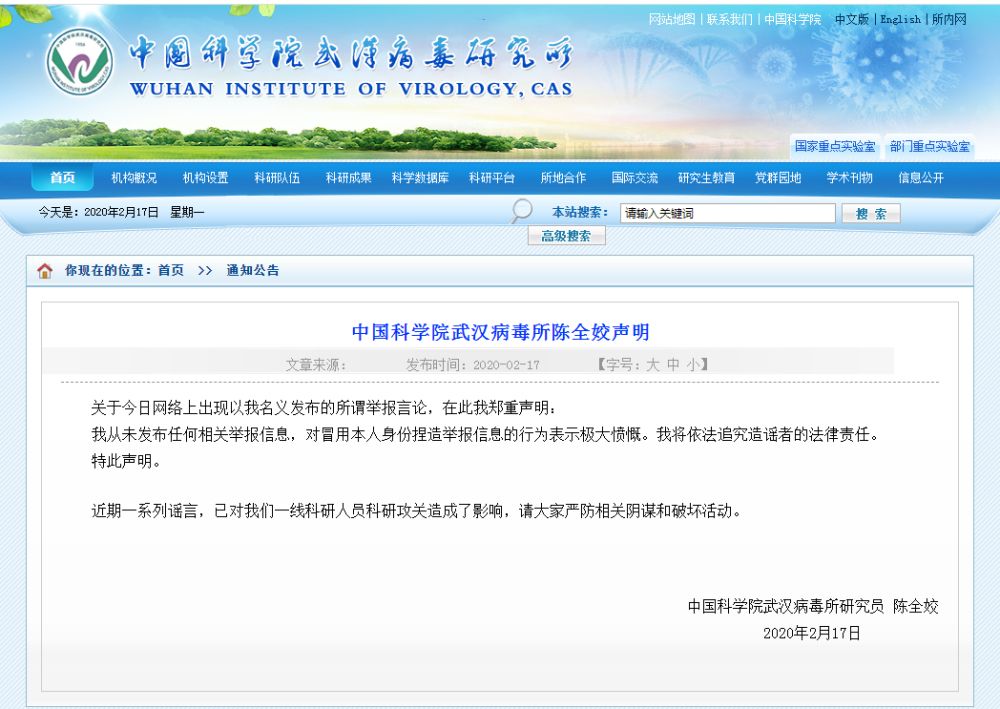The image size is (1000, 709).
Task: Open the 部门重点实验室 tab
Action: pyautogui.click(x=929, y=147)
